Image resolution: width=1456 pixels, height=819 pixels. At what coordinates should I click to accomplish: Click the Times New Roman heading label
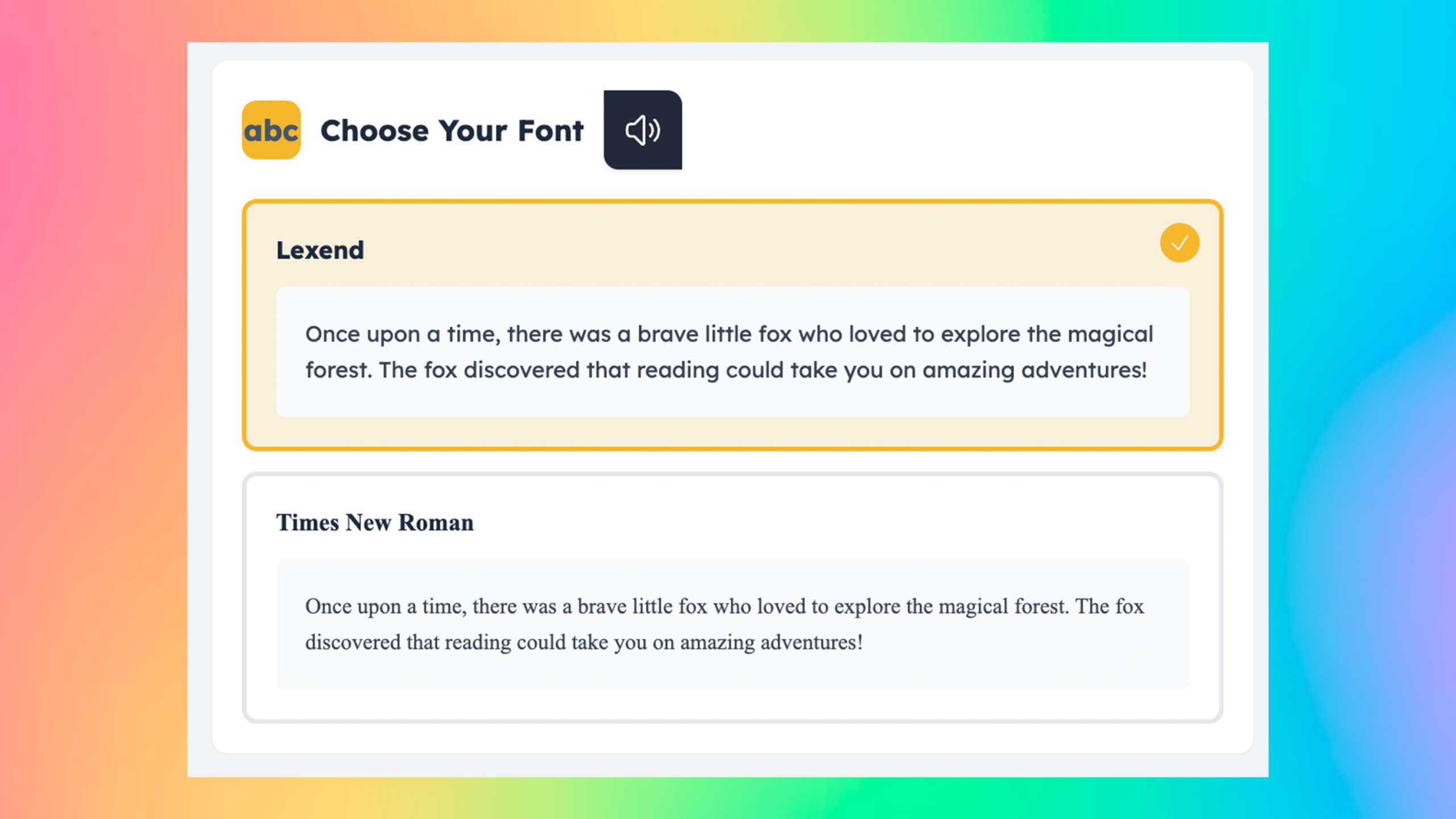375,523
